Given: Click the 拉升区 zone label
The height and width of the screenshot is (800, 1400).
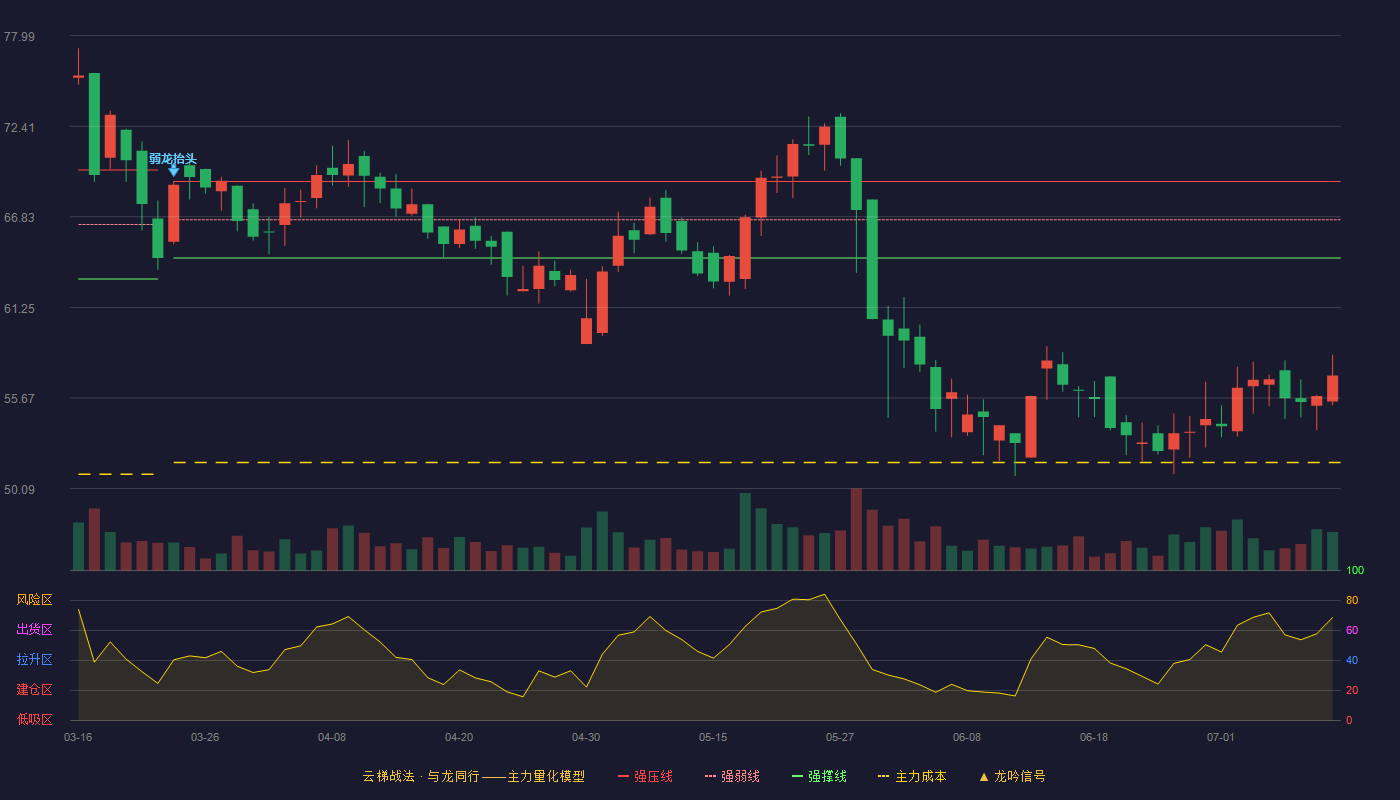Looking at the screenshot, I should click(34, 660).
